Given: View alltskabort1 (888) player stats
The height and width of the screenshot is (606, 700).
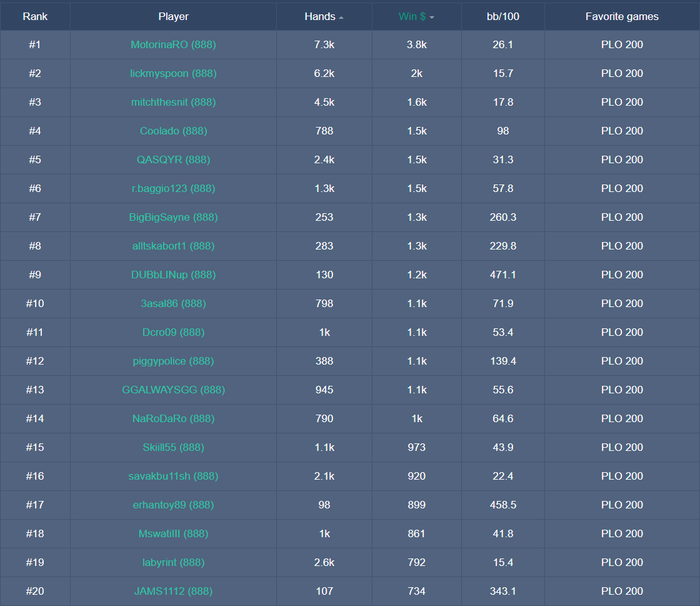Looking at the screenshot, I should [x=173, y=246].
